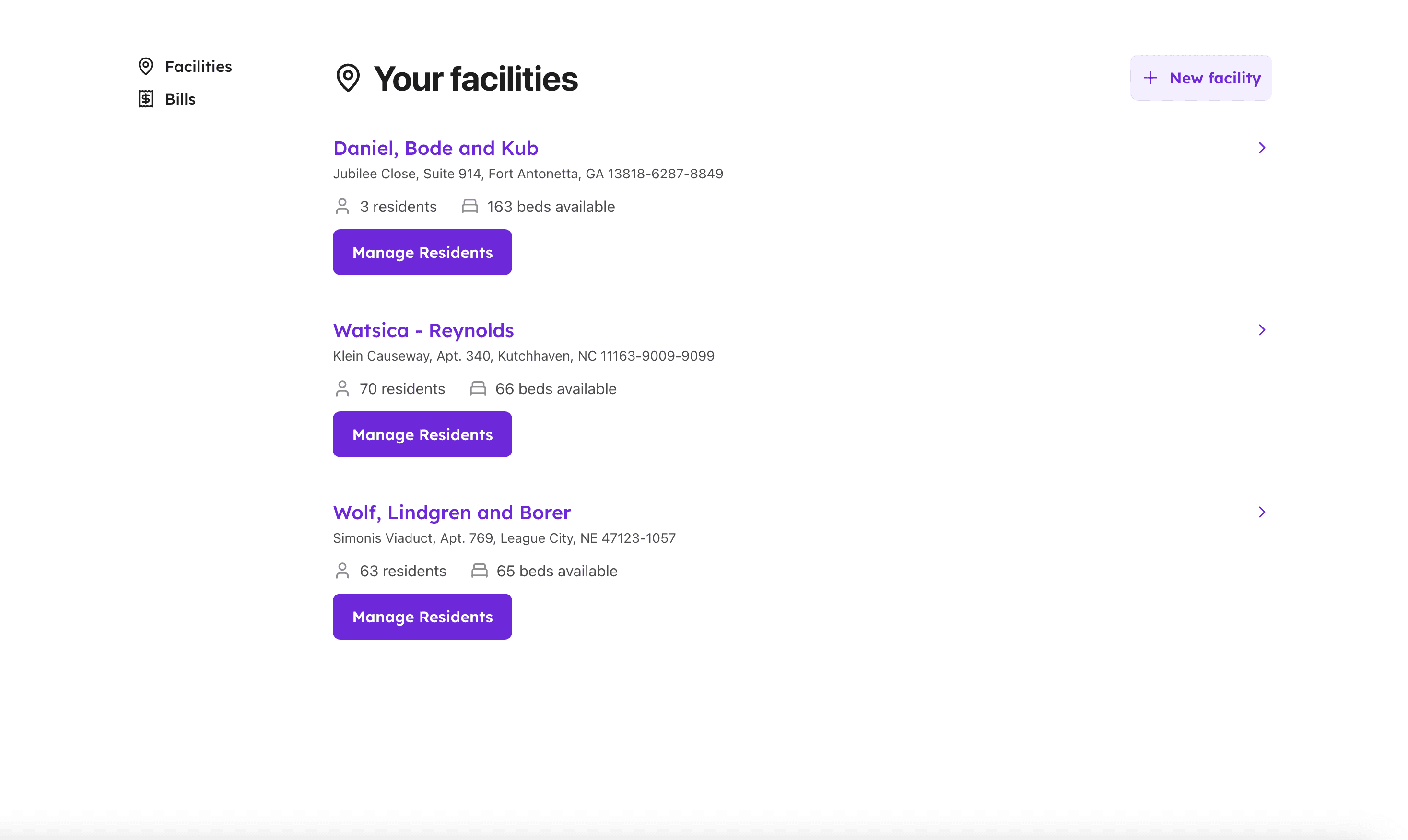
Task: Click the bed icon next to 66 beds available
Action: coord(478,389)
